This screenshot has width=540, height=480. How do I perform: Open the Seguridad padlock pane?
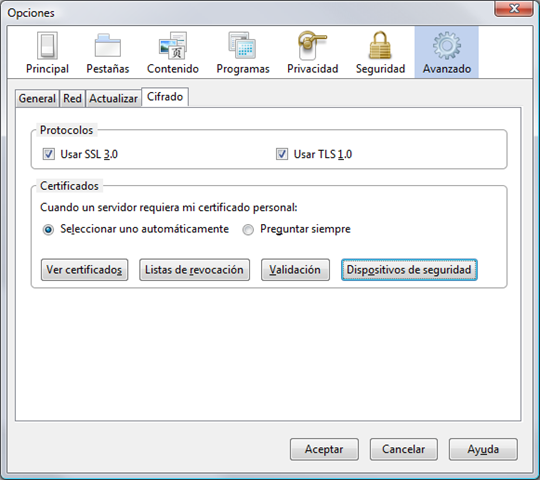pos(380,53)
